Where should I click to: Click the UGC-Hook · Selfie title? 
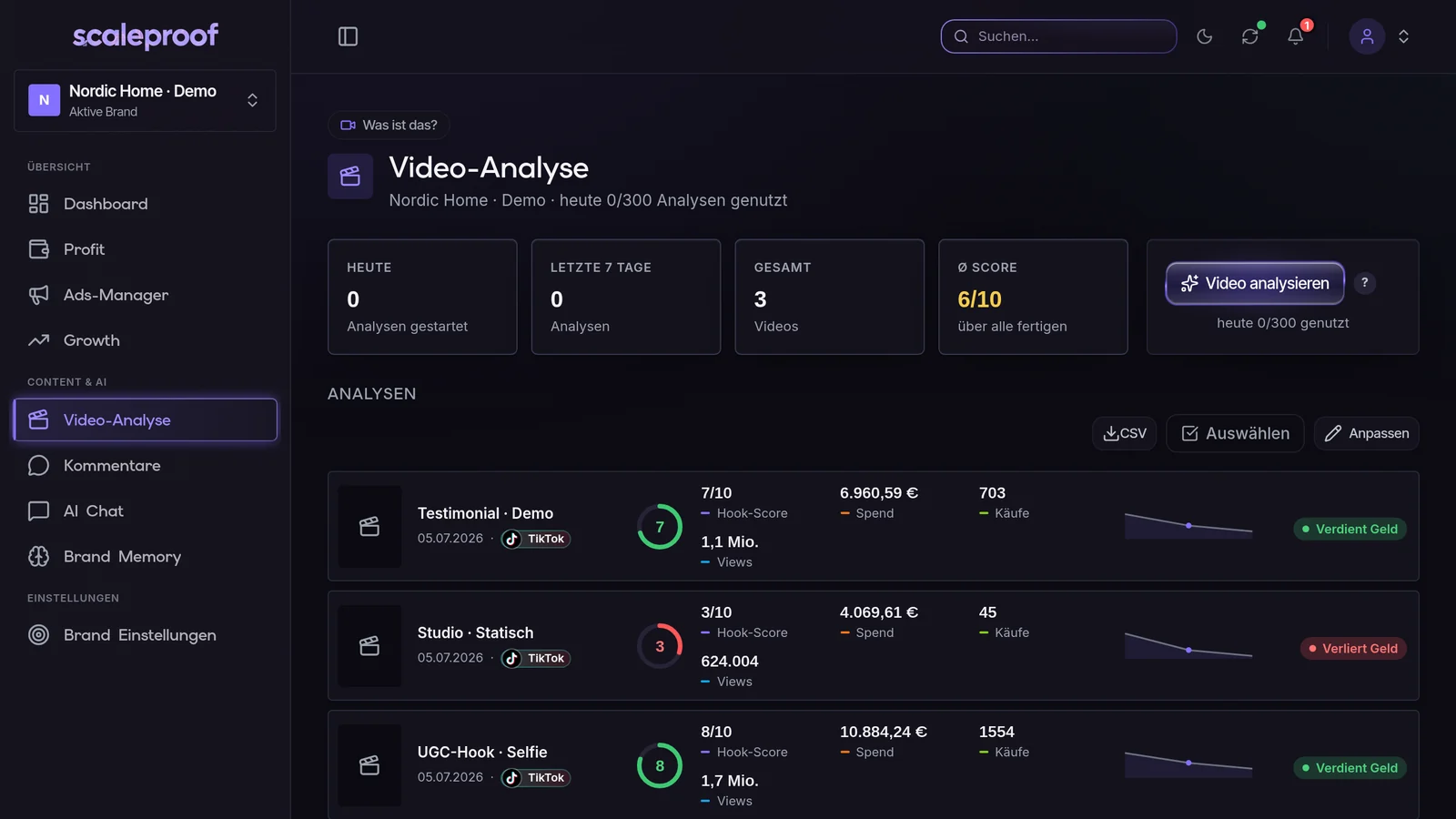(482, 752)
